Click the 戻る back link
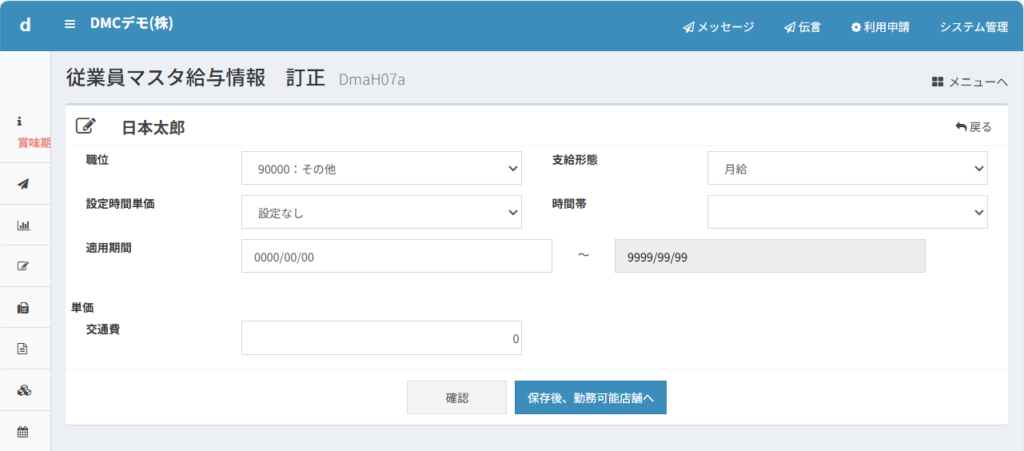This screenshot has width=1024, height=451. tap(973, 127)
